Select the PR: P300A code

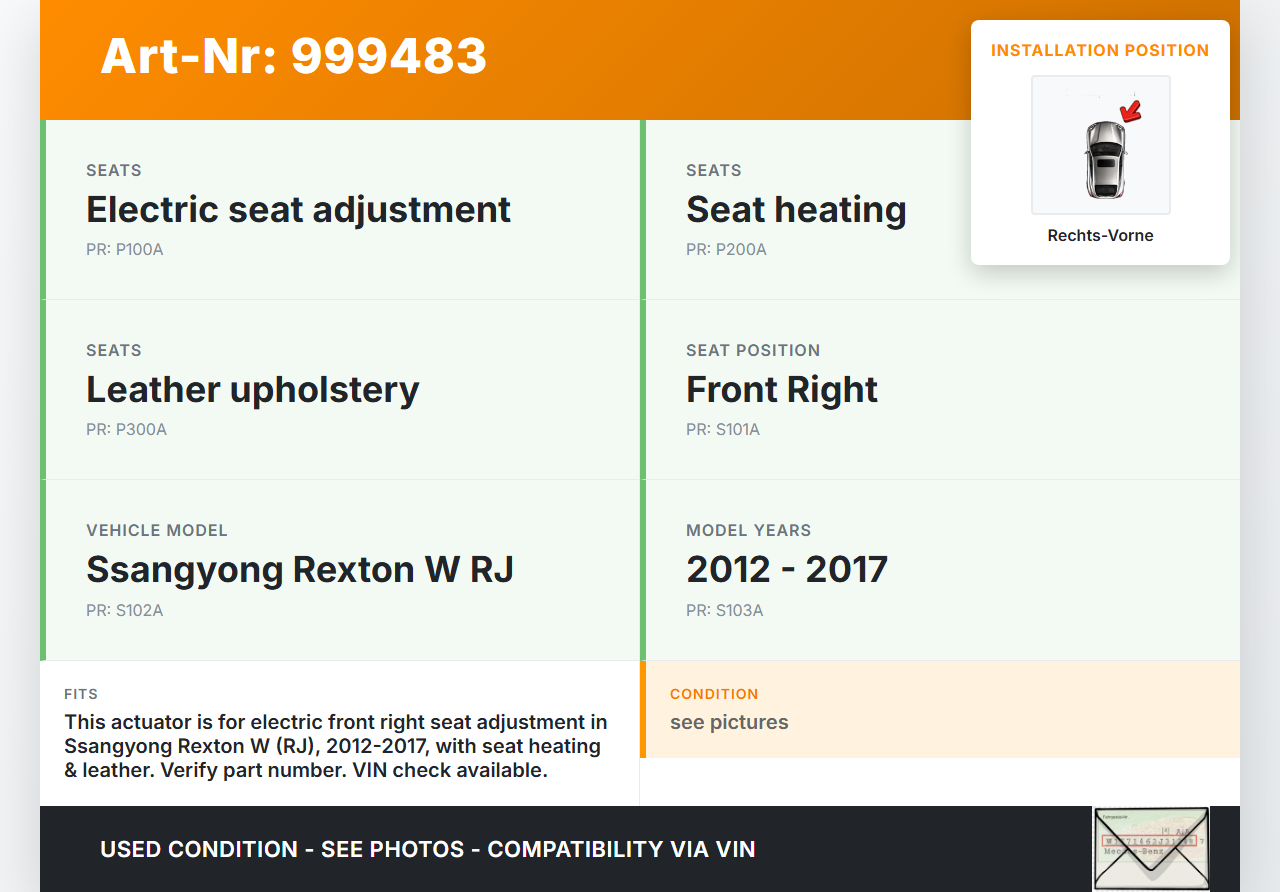pos(126,429)
